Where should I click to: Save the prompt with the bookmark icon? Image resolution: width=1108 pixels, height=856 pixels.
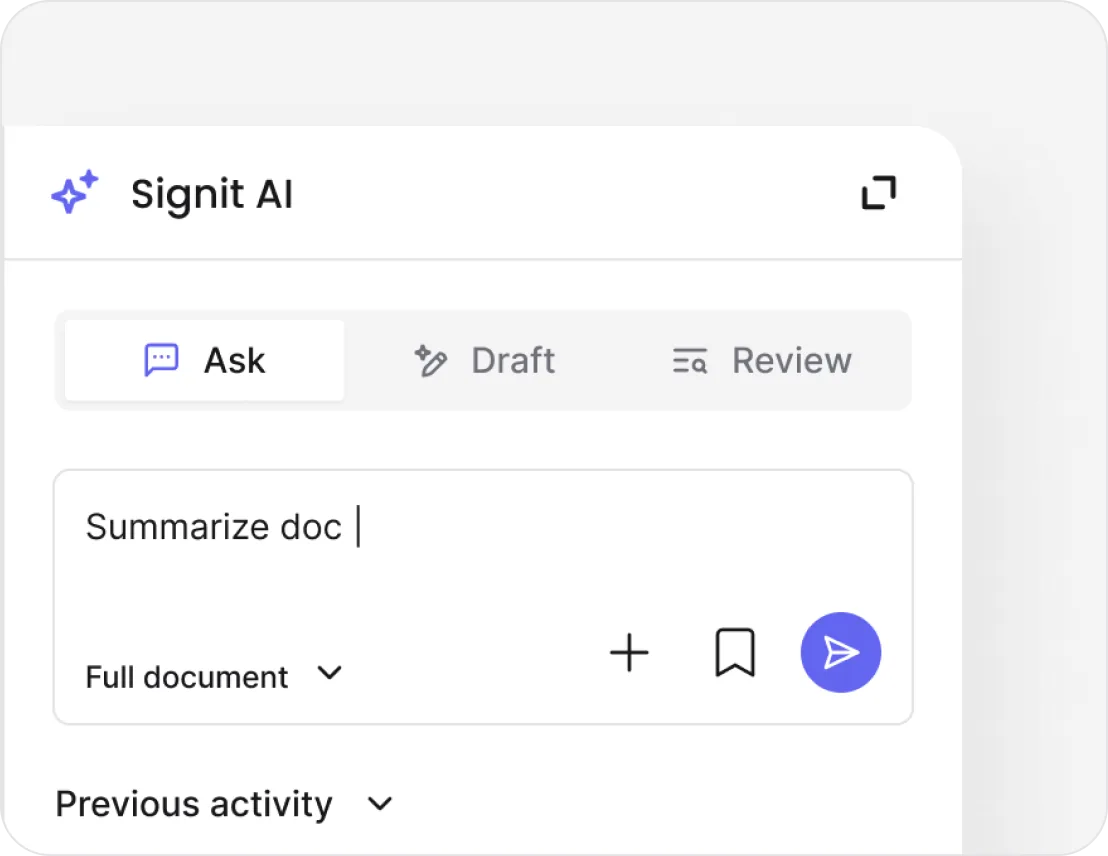click(735, 653)
